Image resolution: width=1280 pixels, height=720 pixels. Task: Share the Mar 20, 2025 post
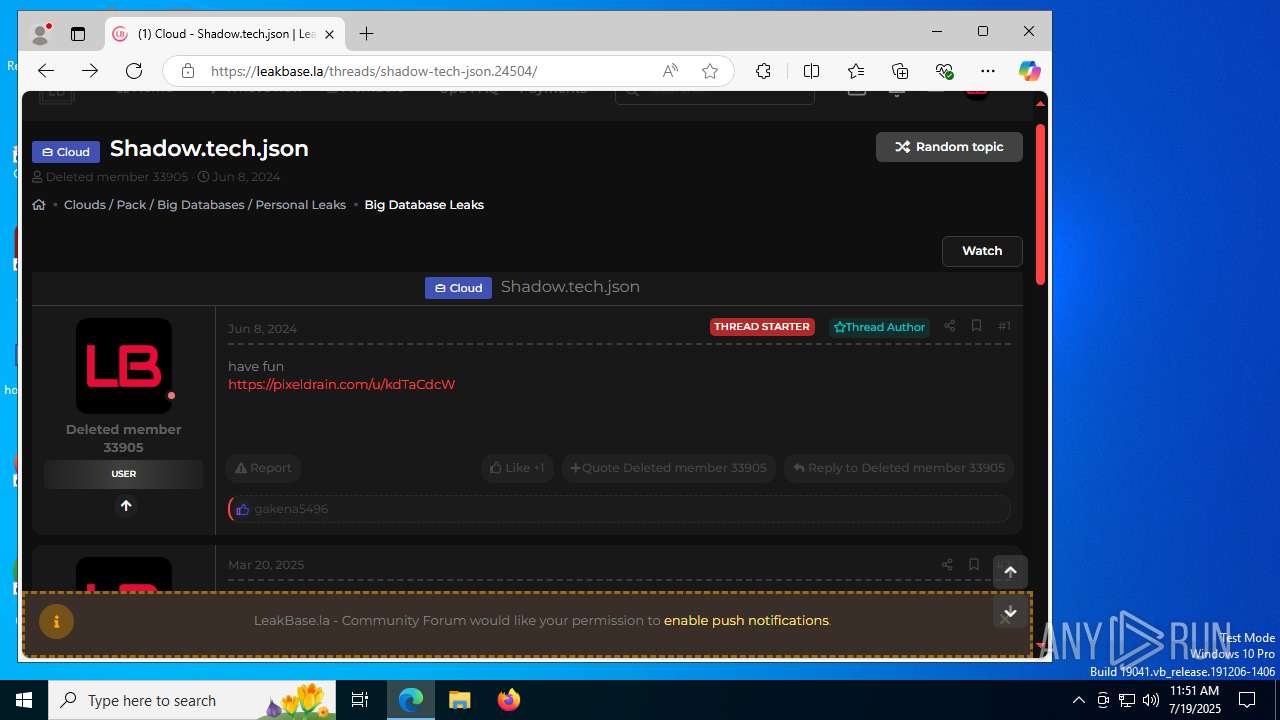(947, 565)
